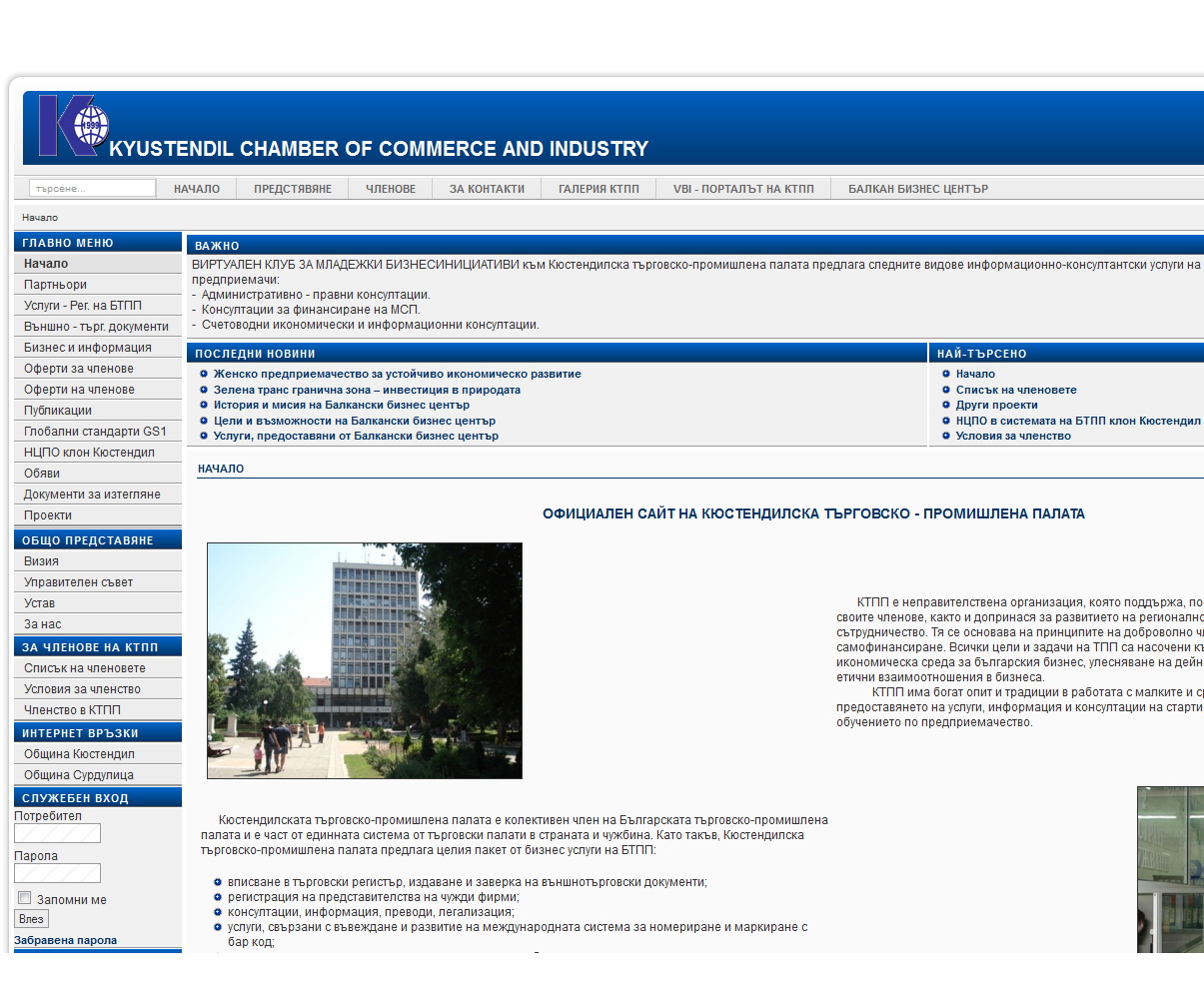Click the Парола password input field
Screen dimensions: 1204x1000
(x=57, y=873)
